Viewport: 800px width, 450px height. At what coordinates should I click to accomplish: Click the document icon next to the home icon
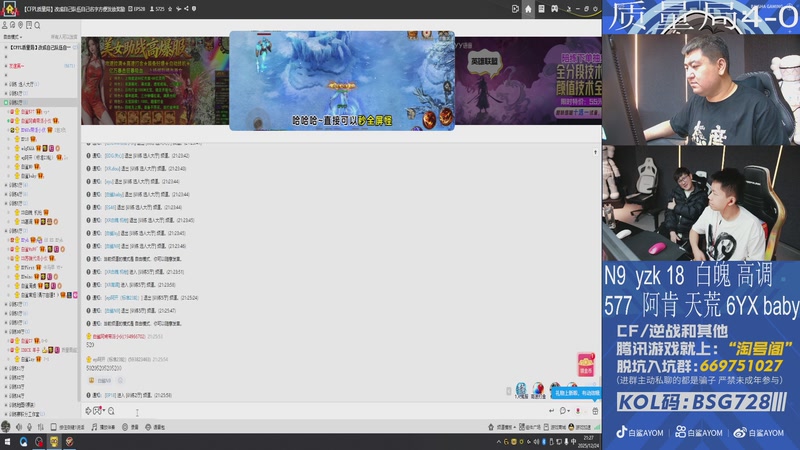541,9
